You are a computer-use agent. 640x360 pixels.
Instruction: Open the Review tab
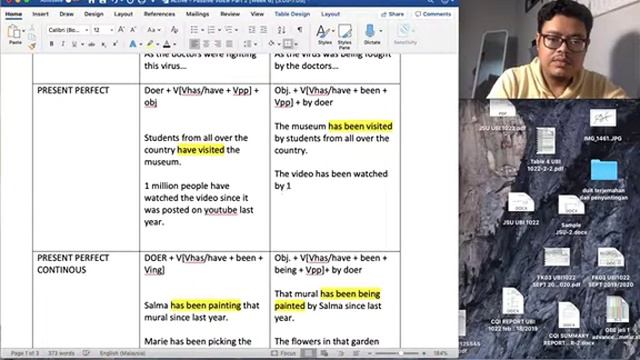pyautogui.click(x=230, y=14)
